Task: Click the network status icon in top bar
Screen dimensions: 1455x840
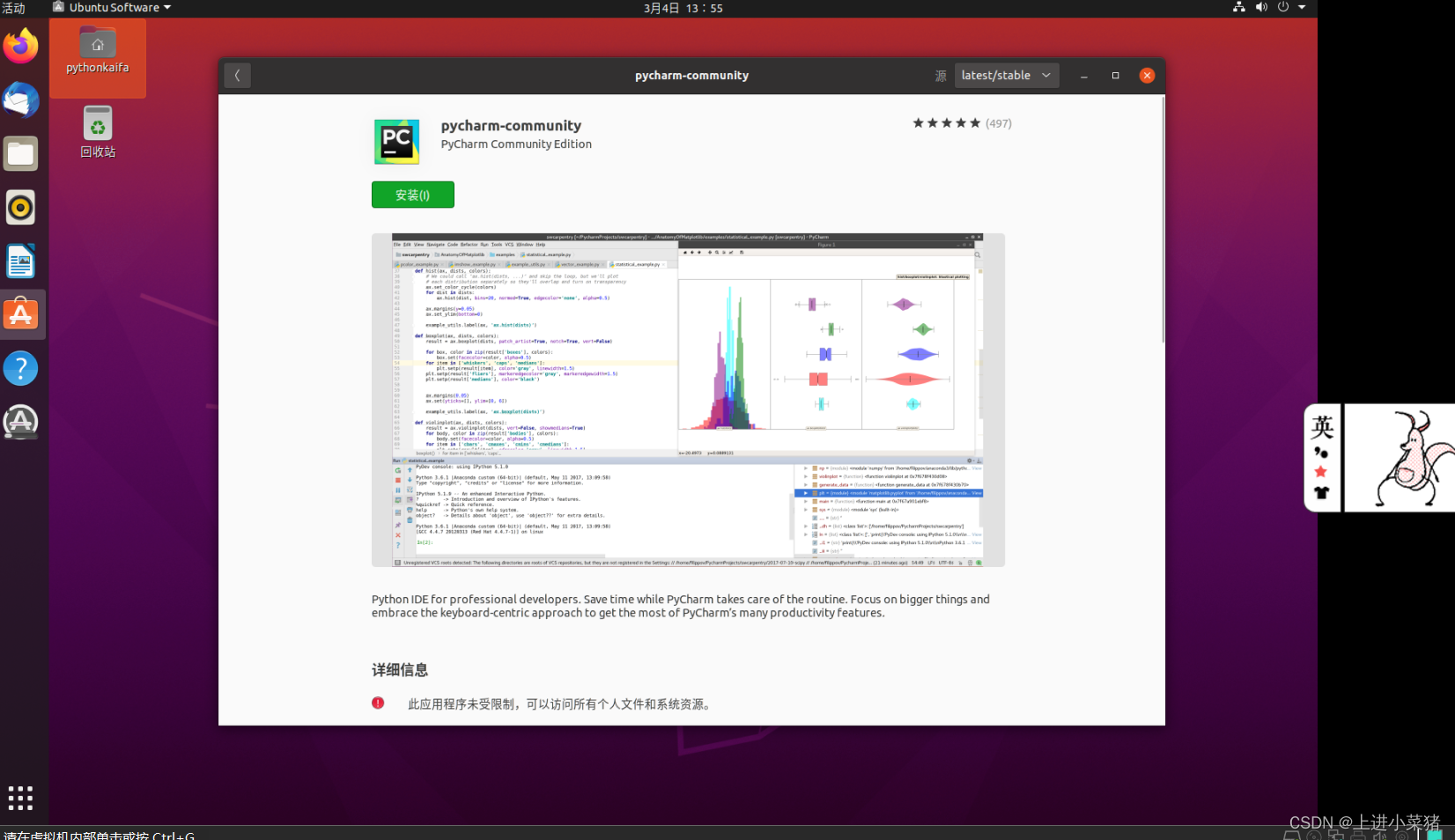Action: [x=1238, y=7]
